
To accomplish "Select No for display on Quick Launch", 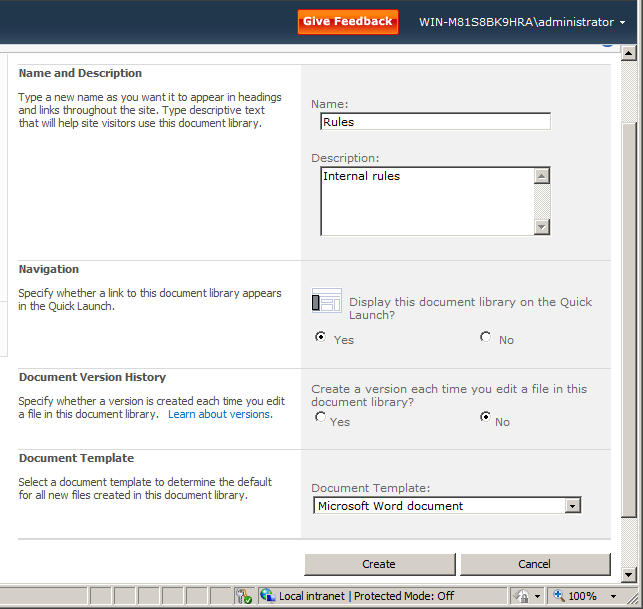I will coord(486,337).
